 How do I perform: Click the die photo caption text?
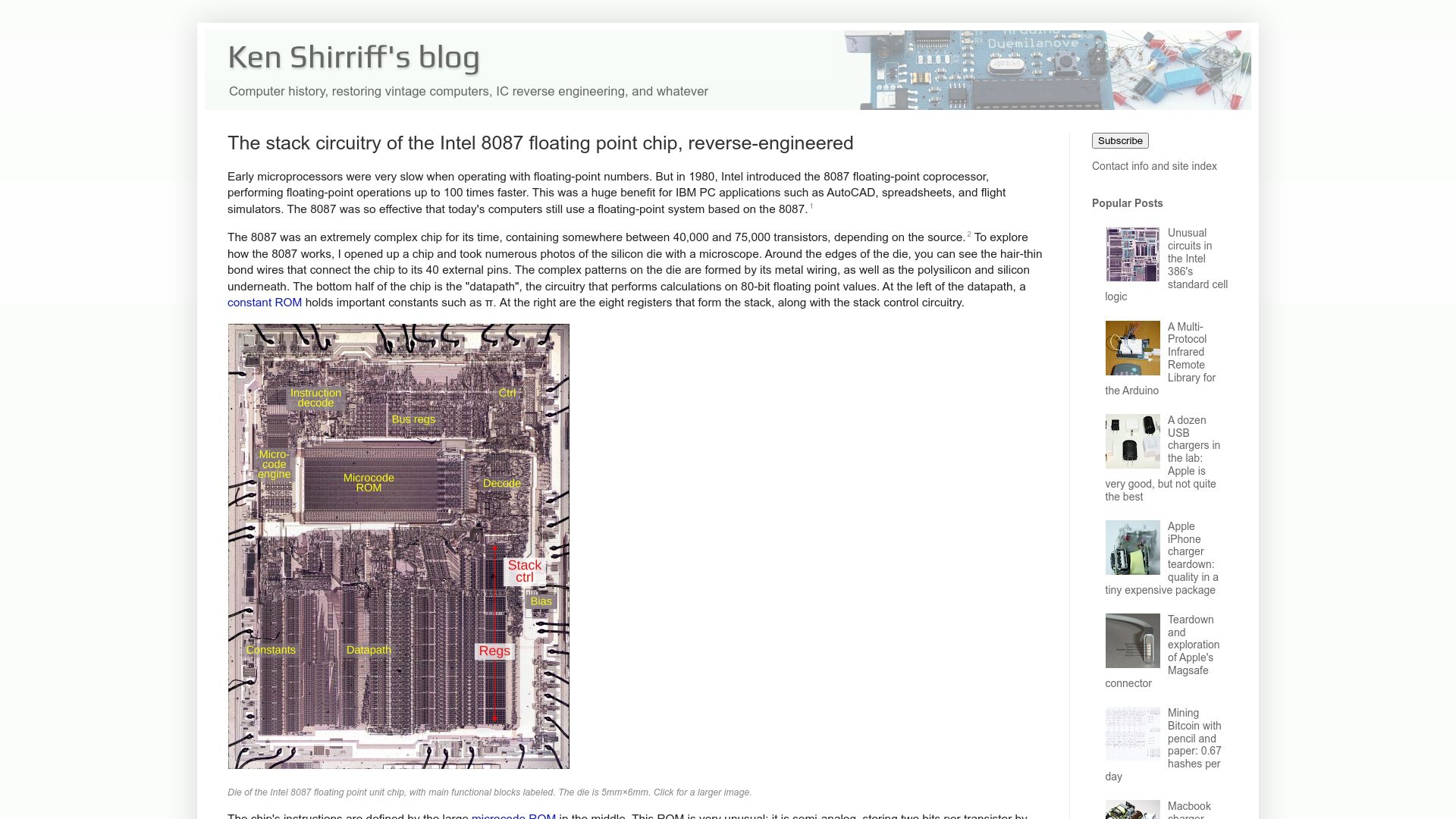[x=489, y=792]
